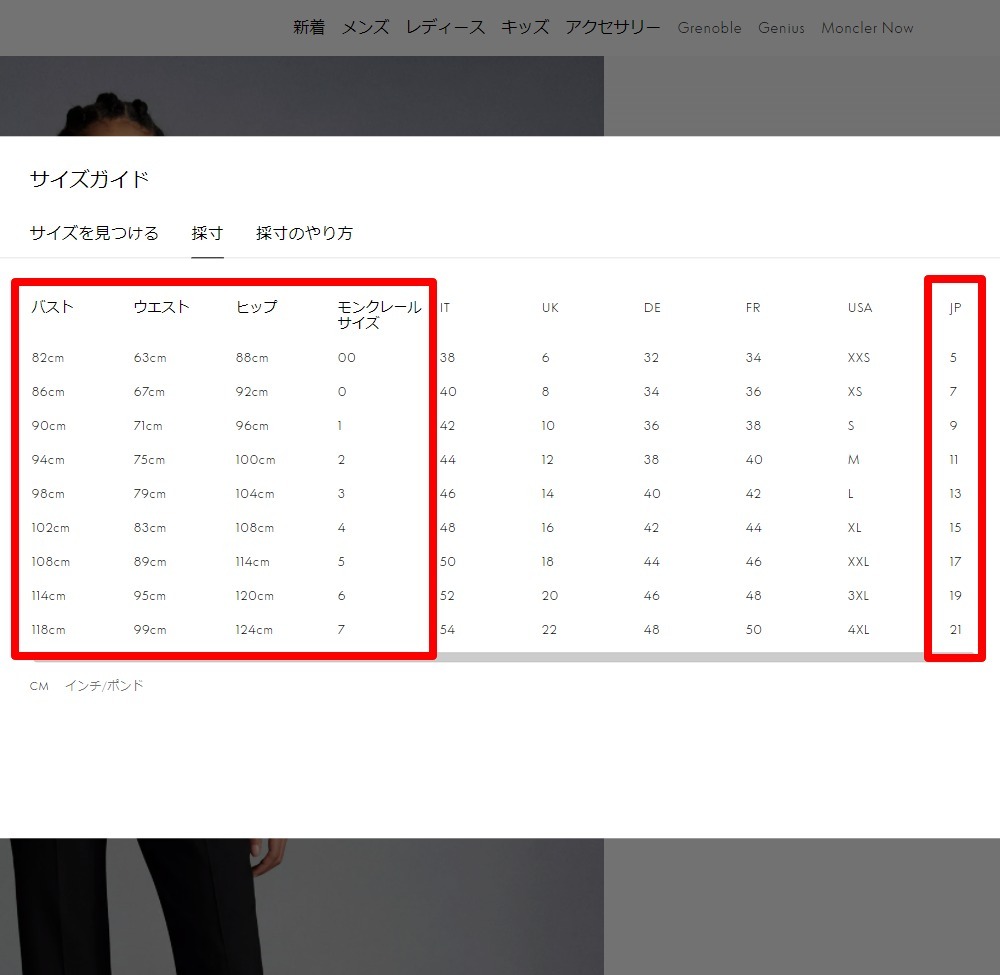
Task: Click the JP size 17 cell
Action: click(x=955, y=562)
